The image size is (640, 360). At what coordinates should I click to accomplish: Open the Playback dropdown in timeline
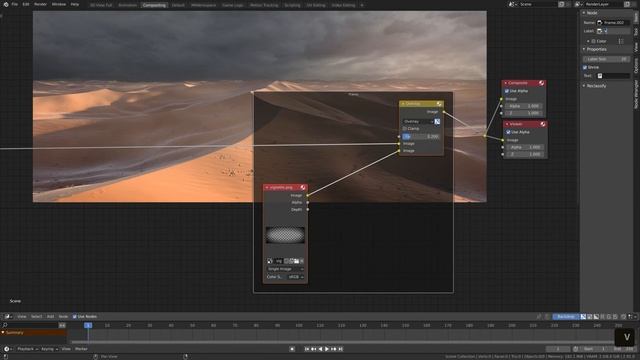coord(28,349)
